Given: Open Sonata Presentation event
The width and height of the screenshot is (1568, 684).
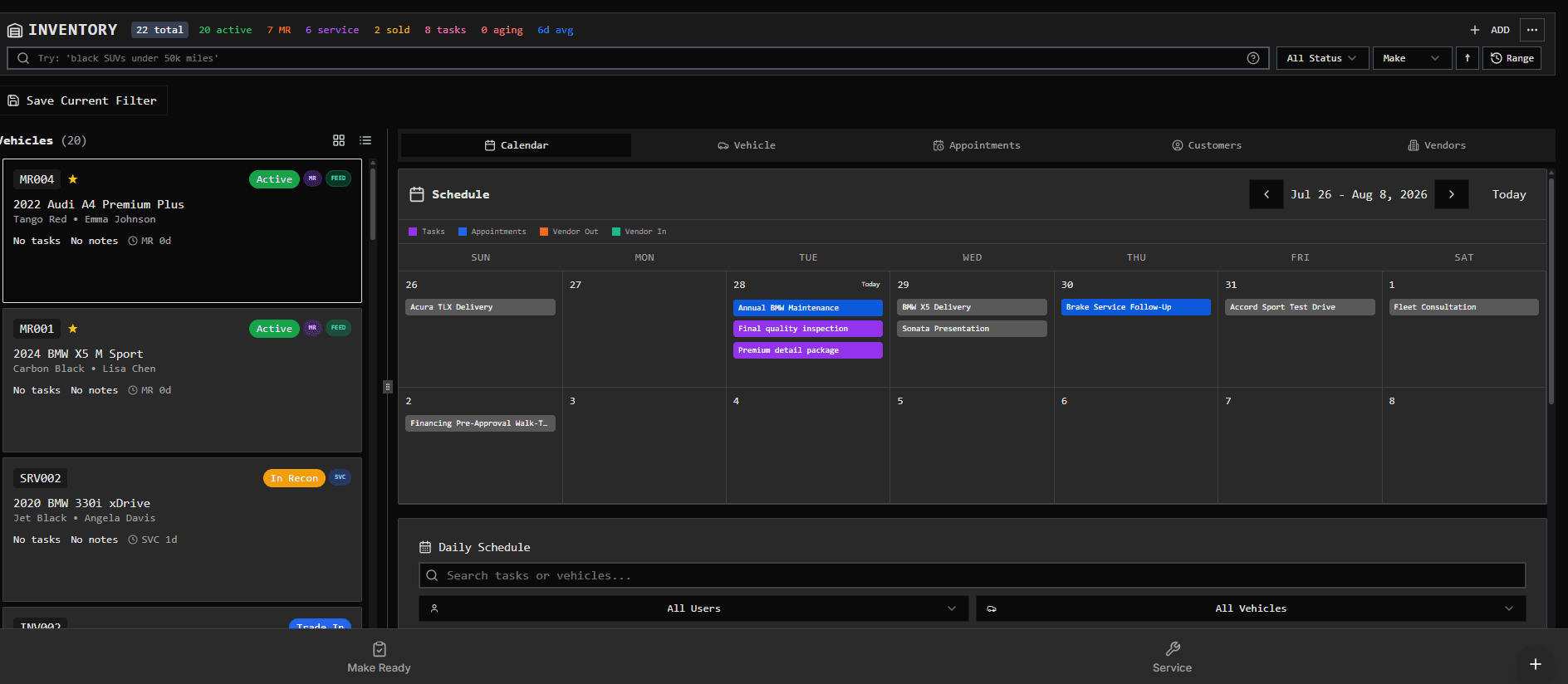Looking at the screenshot, I should tap(972, 329).
